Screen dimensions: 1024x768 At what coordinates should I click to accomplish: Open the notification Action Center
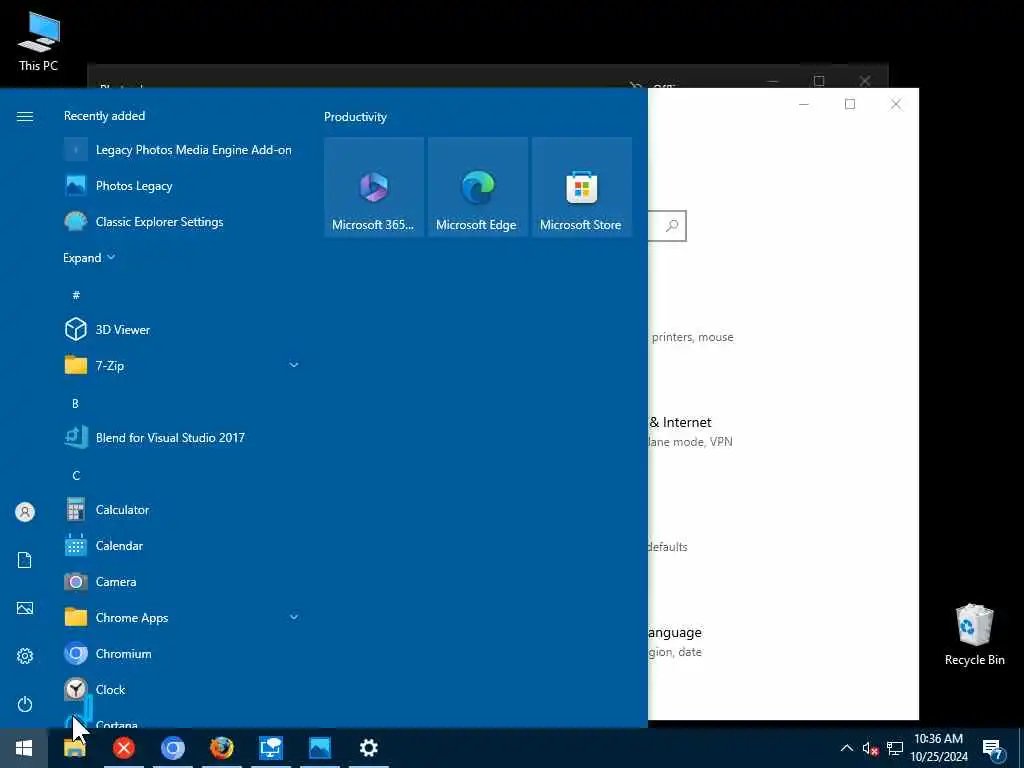point(992,750)
